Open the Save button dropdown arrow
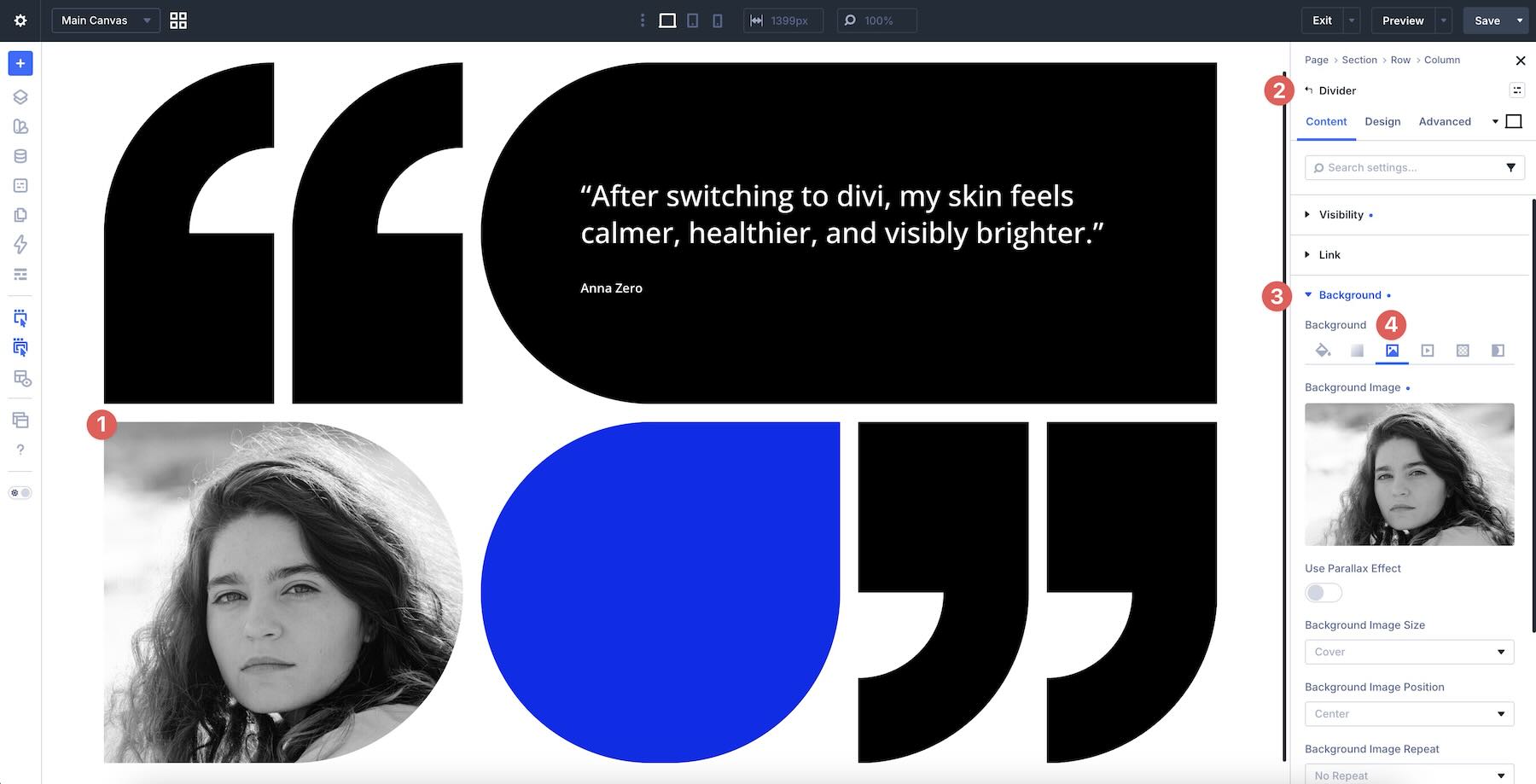1536x784 pixels. [1520, 20]
